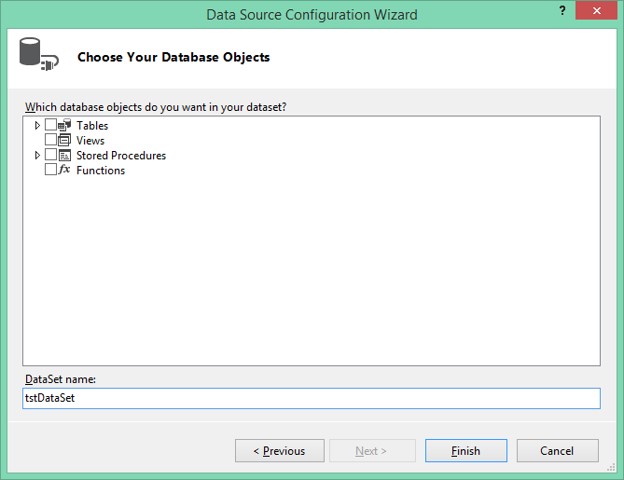Click the database plug header icon
This screenshot has height=480, width=624.
click(39, 55)
